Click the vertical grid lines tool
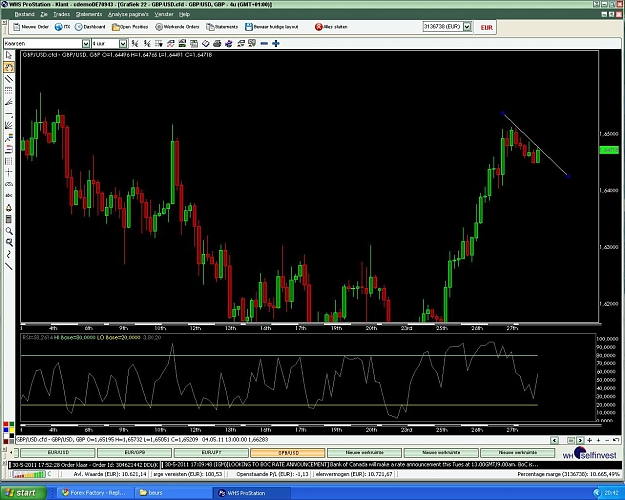The image size is (625, 500). pos(9,161)
